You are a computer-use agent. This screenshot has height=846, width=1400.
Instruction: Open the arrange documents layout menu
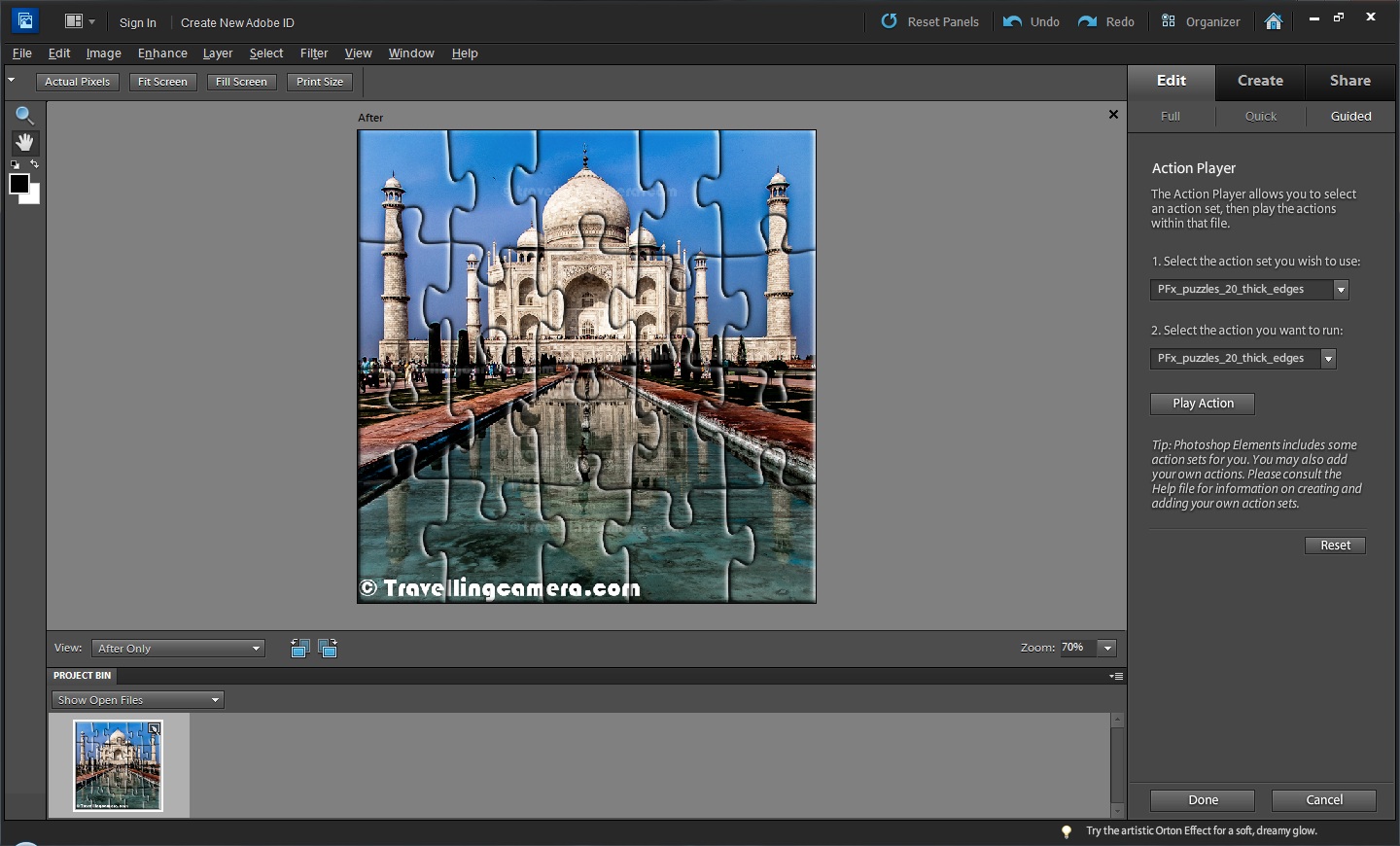pyautogui.click(x=80, y=21)
